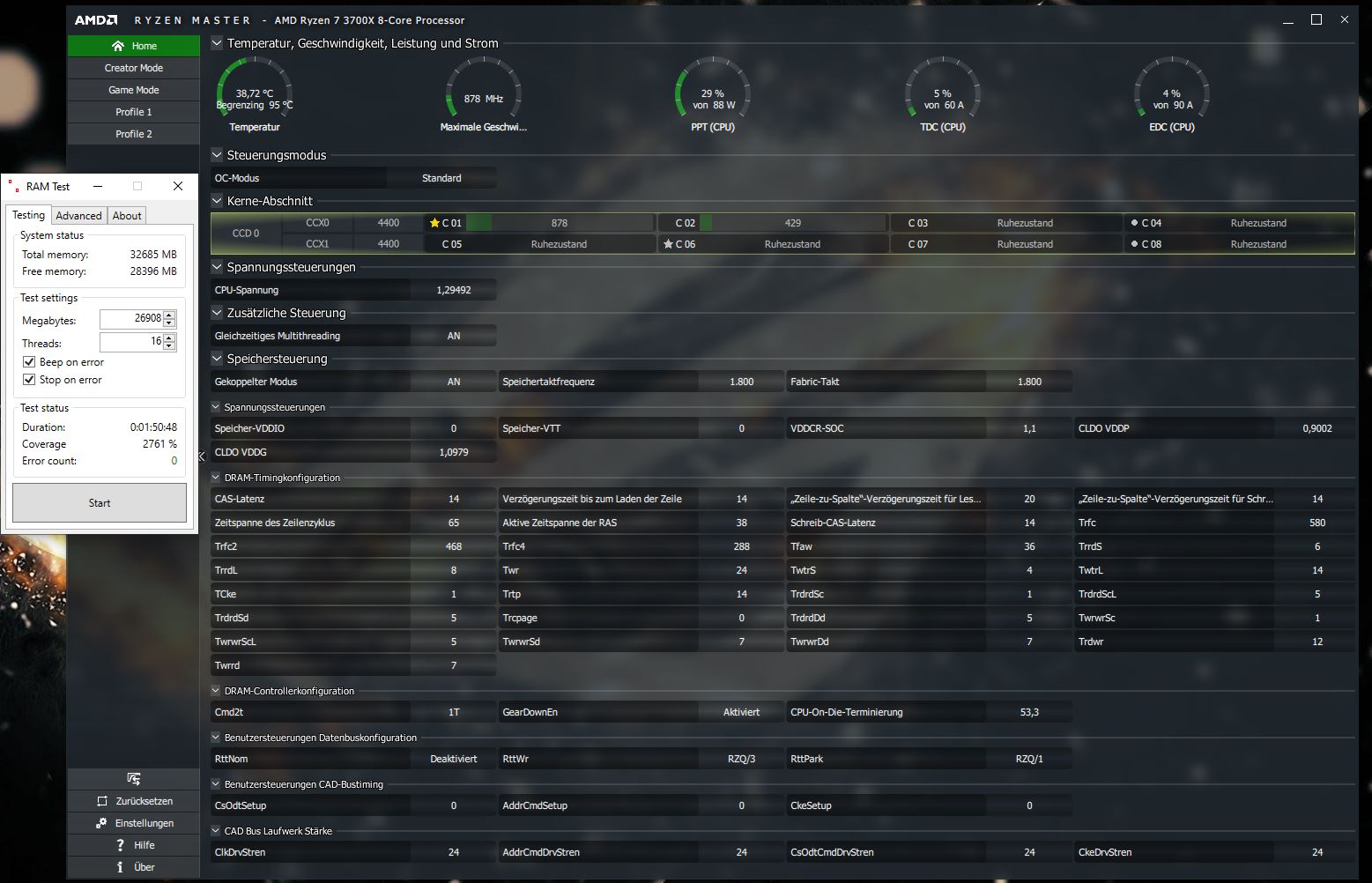Increase Megabytes with spinner up arrow
Viewport: 1372px width, 883px height.
[x=169, y=315]
